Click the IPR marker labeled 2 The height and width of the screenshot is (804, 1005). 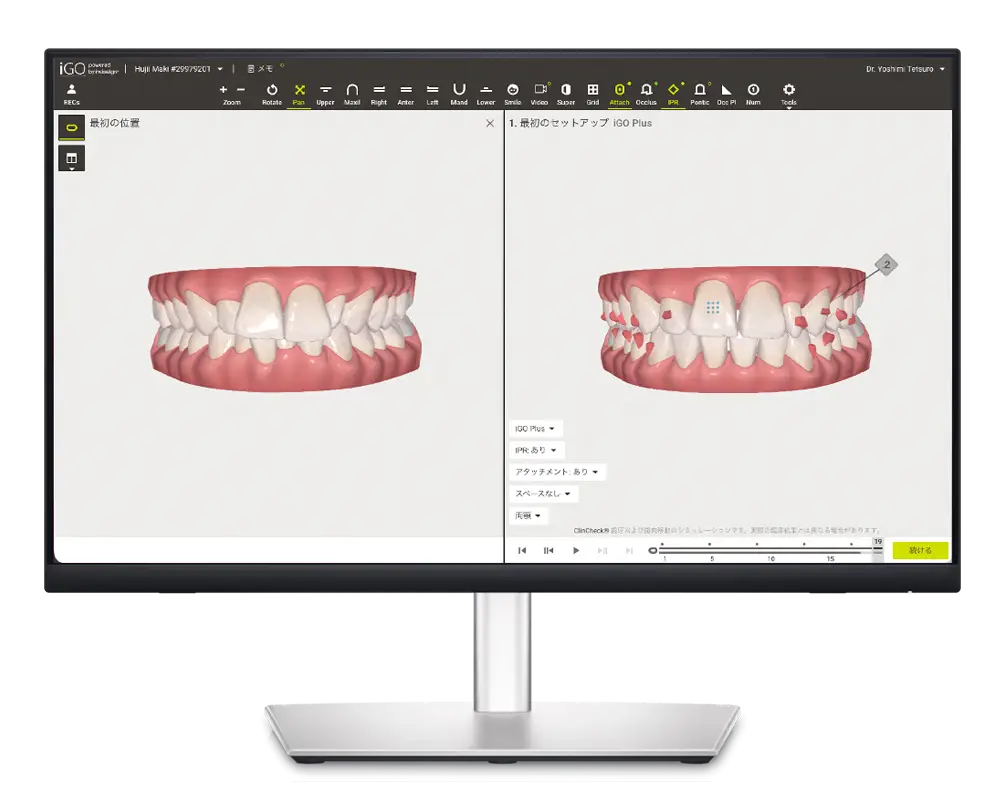[887, 264]
